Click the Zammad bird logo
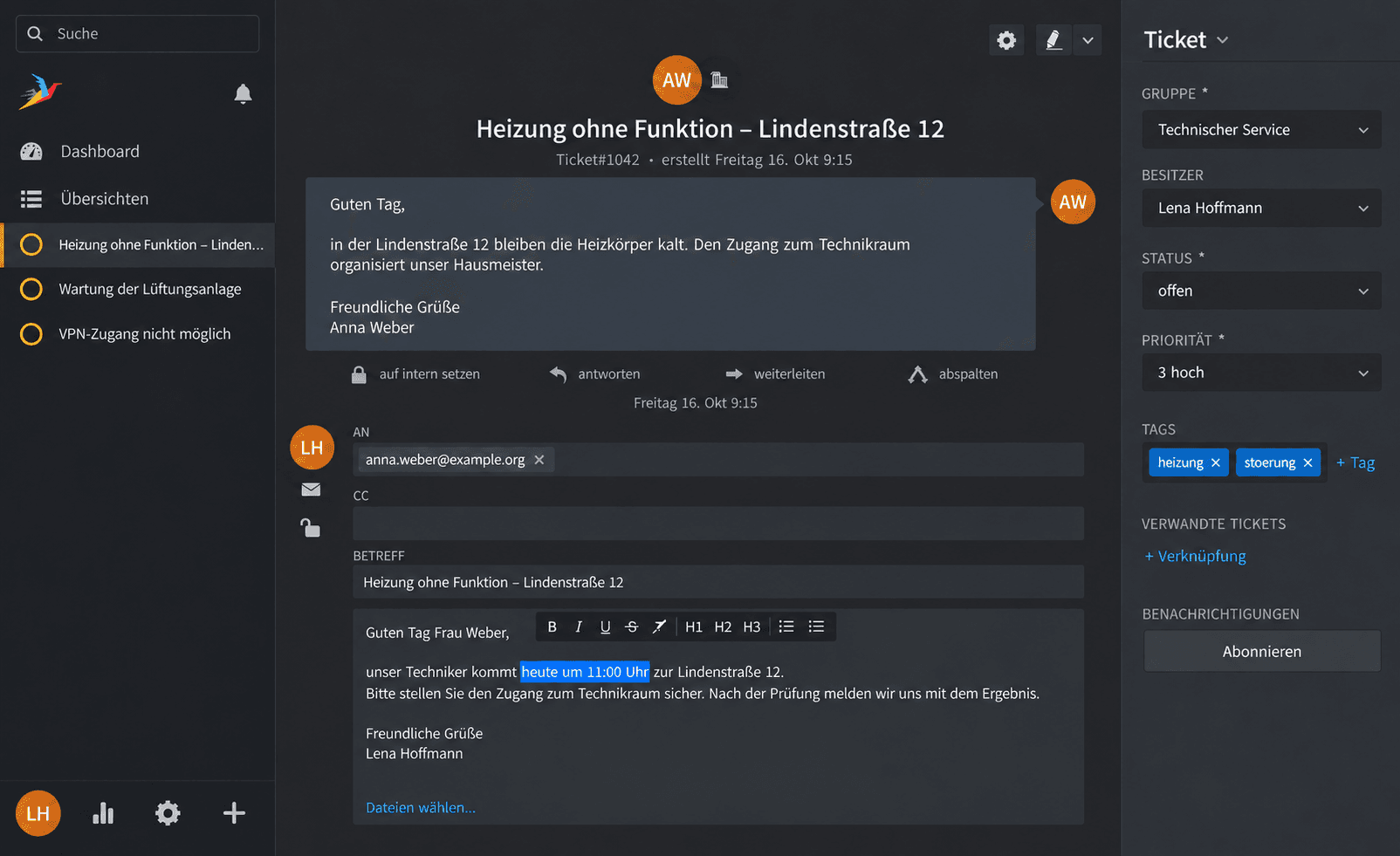This screenshot has width=1400, height=856. coord(40,92)
